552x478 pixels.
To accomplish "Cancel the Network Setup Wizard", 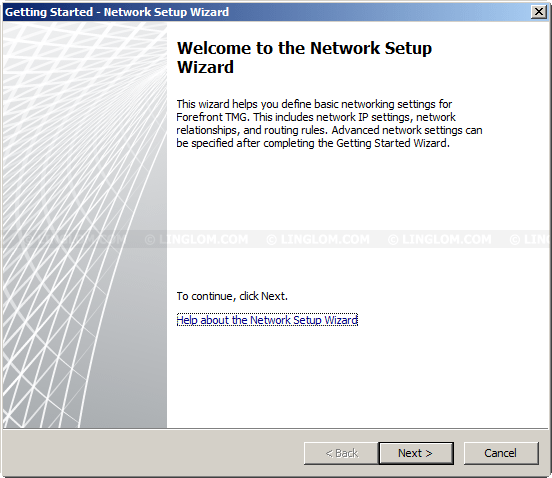I will (x=501, y=453).
